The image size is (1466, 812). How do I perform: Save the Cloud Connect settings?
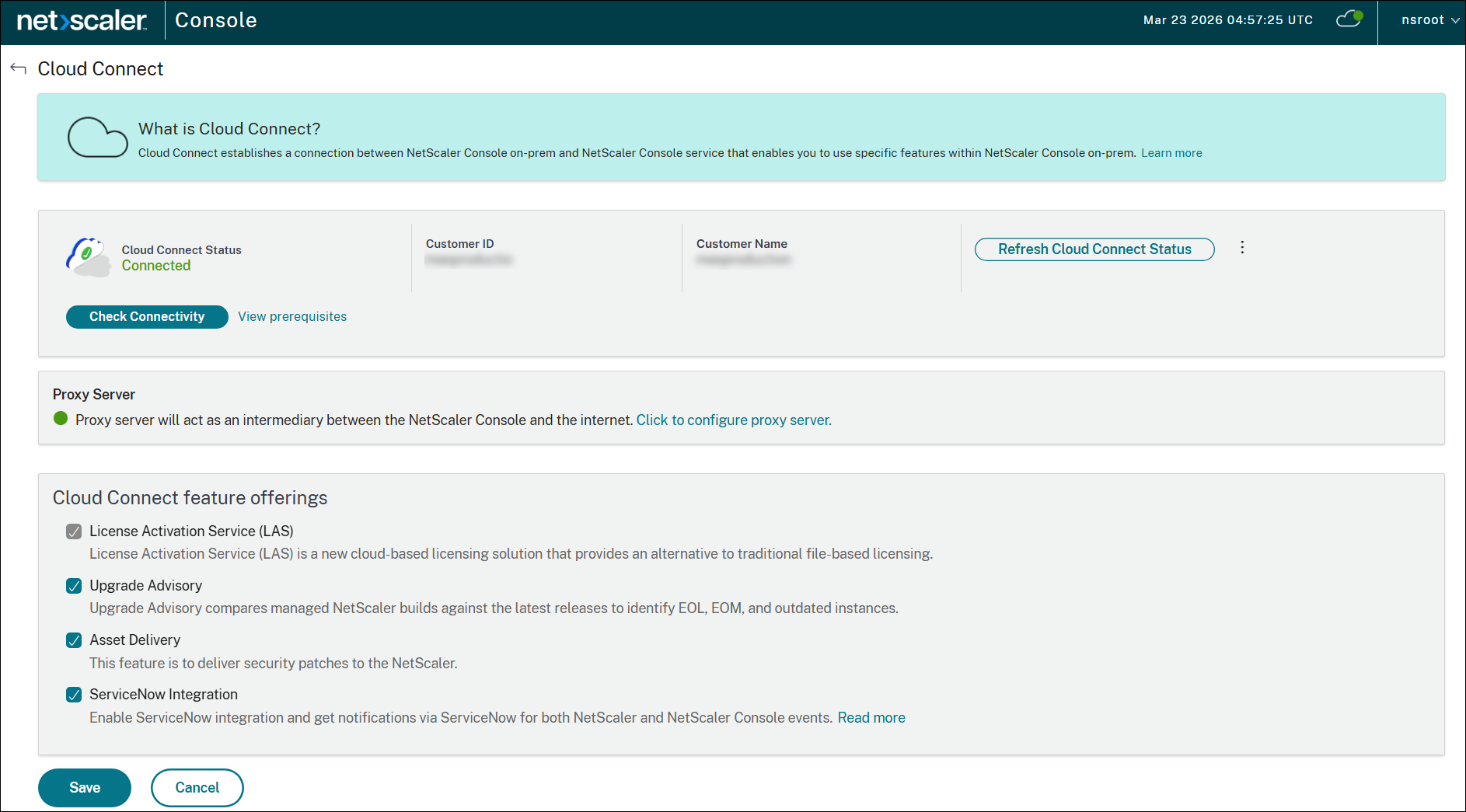click(85, 788)
